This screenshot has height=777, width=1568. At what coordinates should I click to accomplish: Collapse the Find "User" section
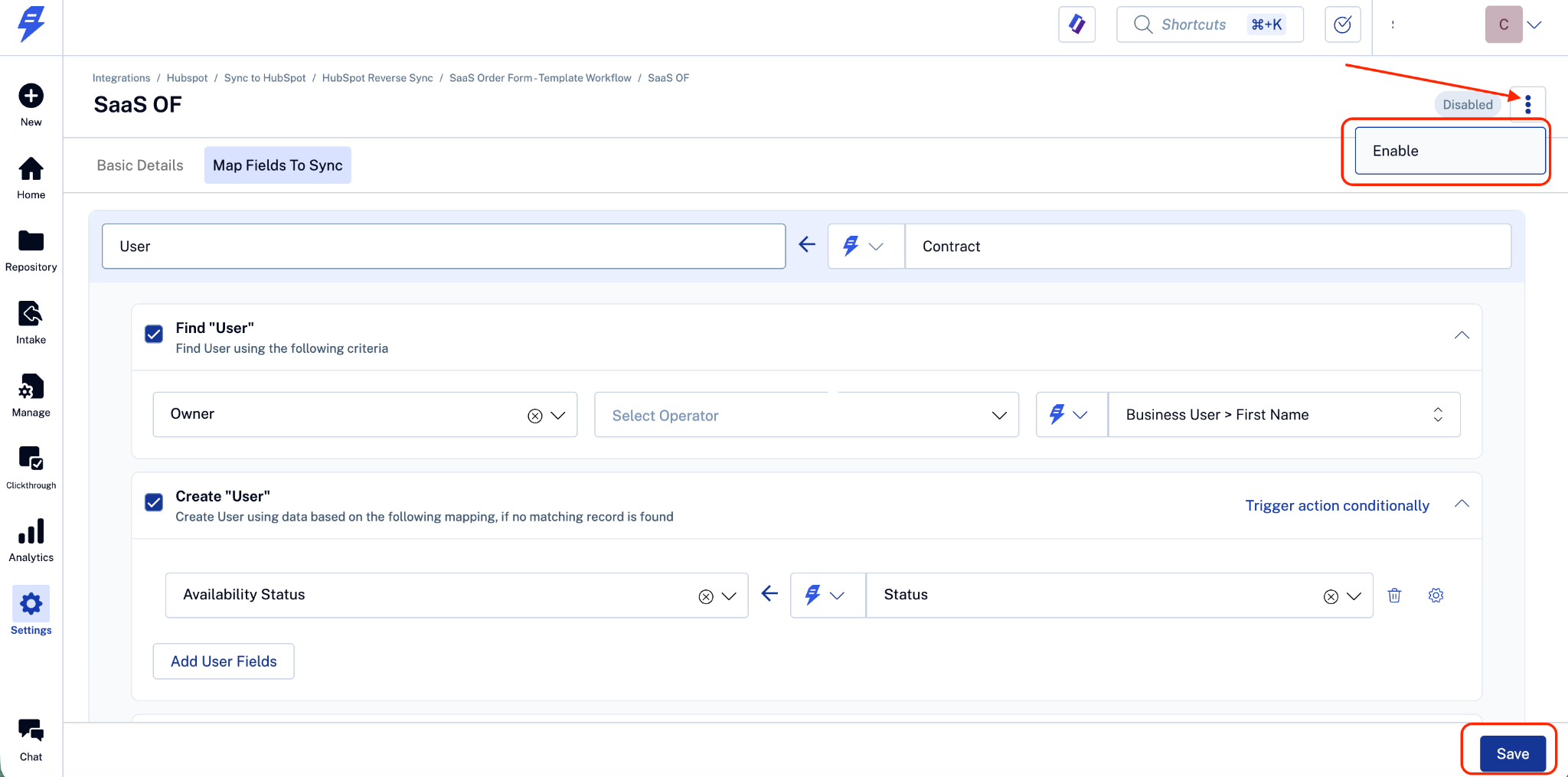pyautogui.click(x=1461, y=335)
